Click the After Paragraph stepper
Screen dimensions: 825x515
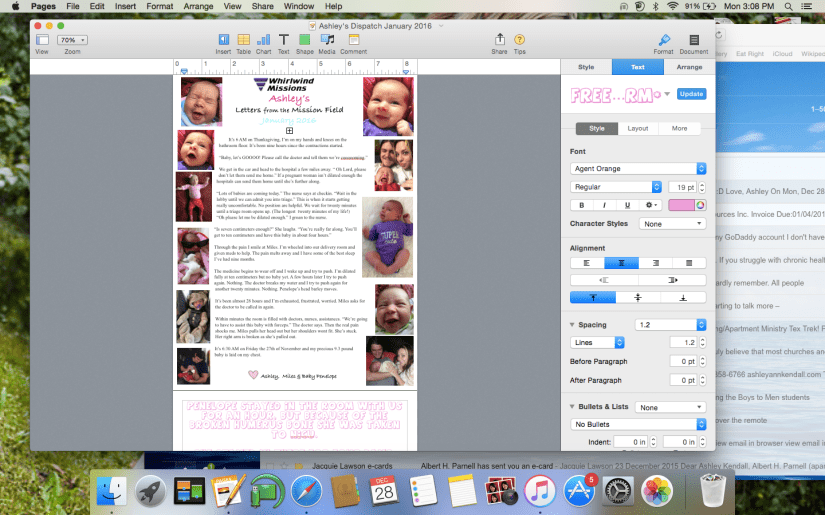tap(702, 380)
